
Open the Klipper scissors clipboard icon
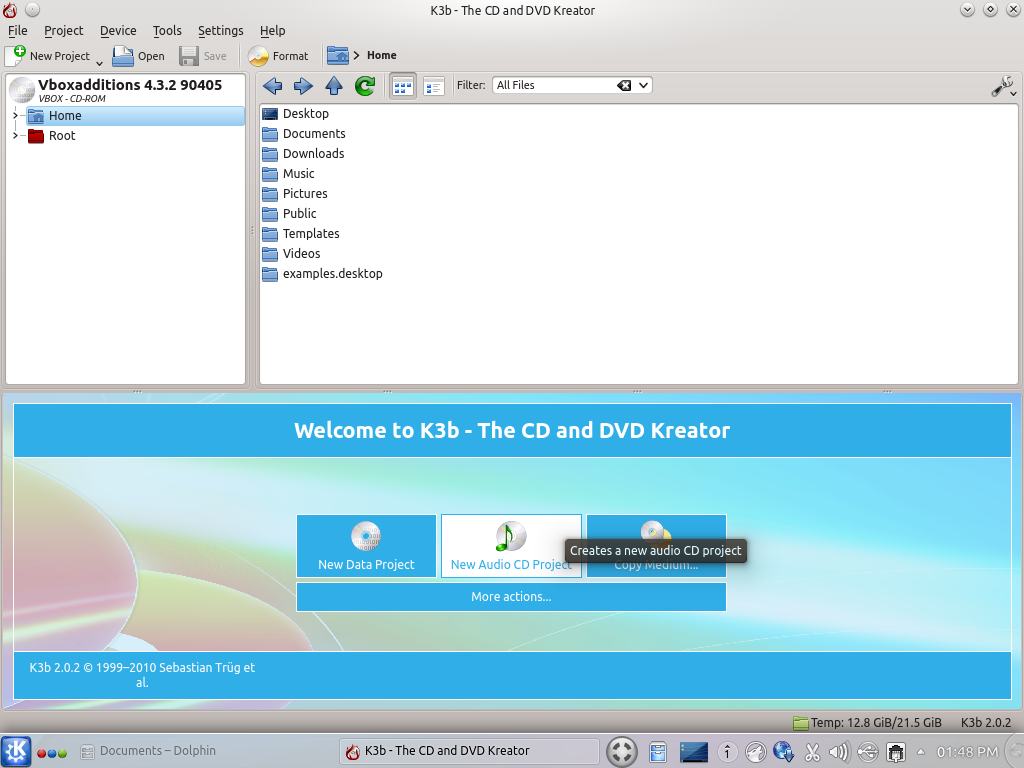click(812, 752)
